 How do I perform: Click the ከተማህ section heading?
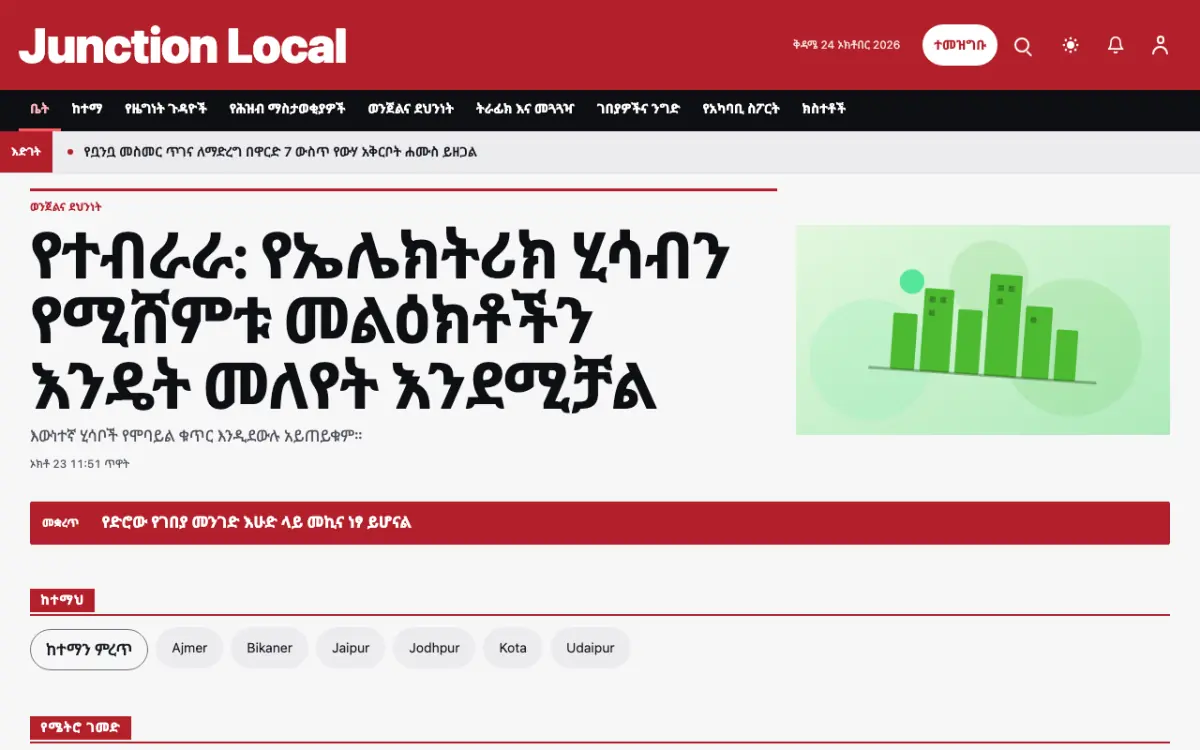pos(62,601)
